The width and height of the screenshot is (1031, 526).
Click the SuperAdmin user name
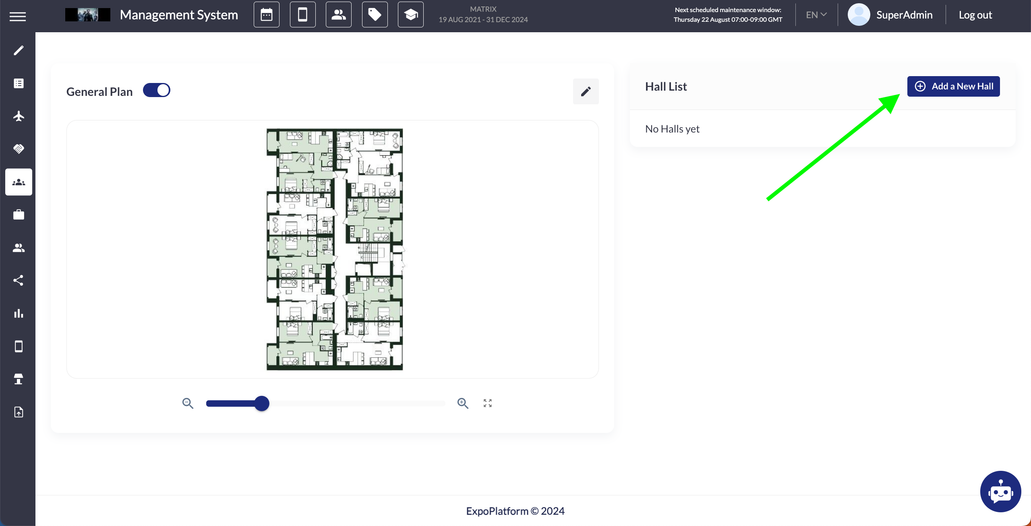click(x=904, y=15)
